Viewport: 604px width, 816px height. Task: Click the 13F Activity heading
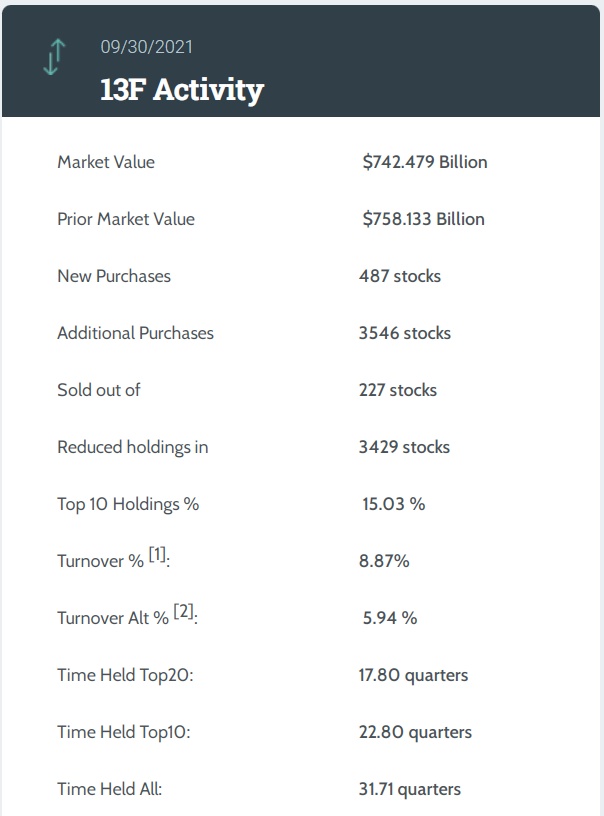(x=182, y=90)
